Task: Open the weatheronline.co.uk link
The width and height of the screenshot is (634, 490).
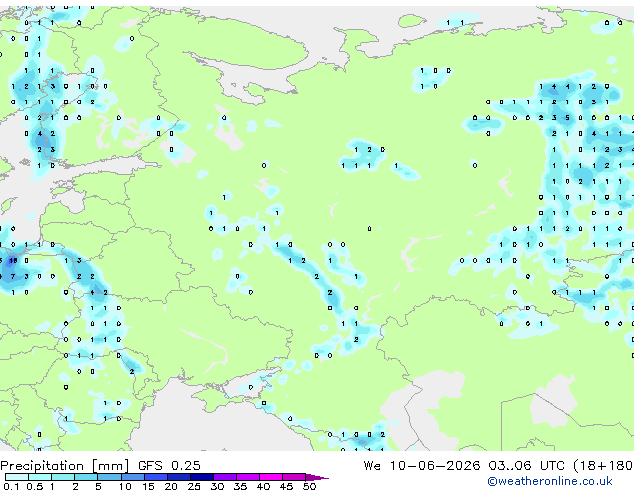Action: point(550,481)
